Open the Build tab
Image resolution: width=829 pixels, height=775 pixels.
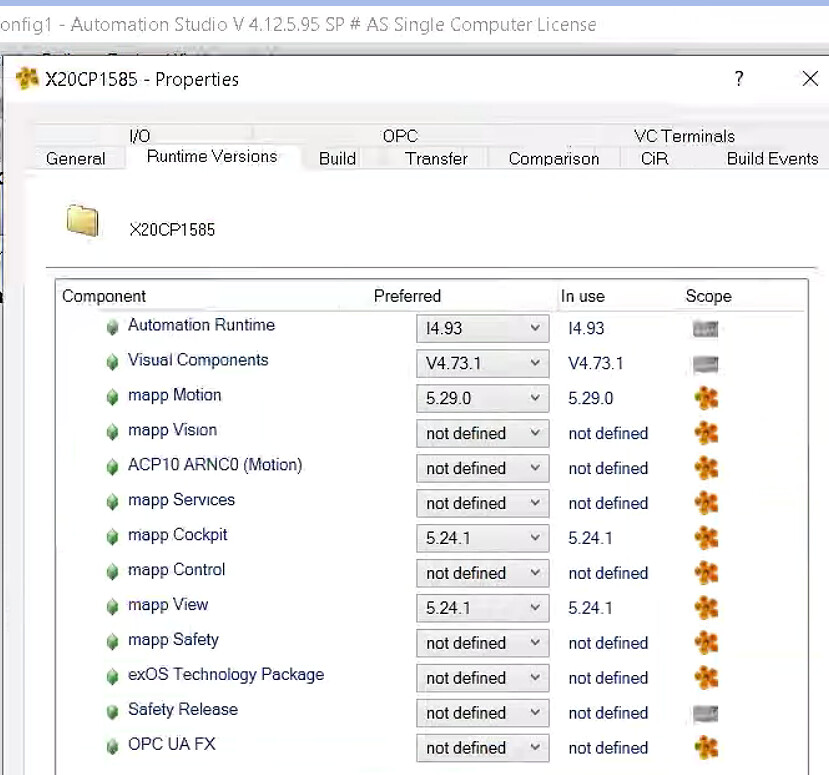(x=337, y=159)
